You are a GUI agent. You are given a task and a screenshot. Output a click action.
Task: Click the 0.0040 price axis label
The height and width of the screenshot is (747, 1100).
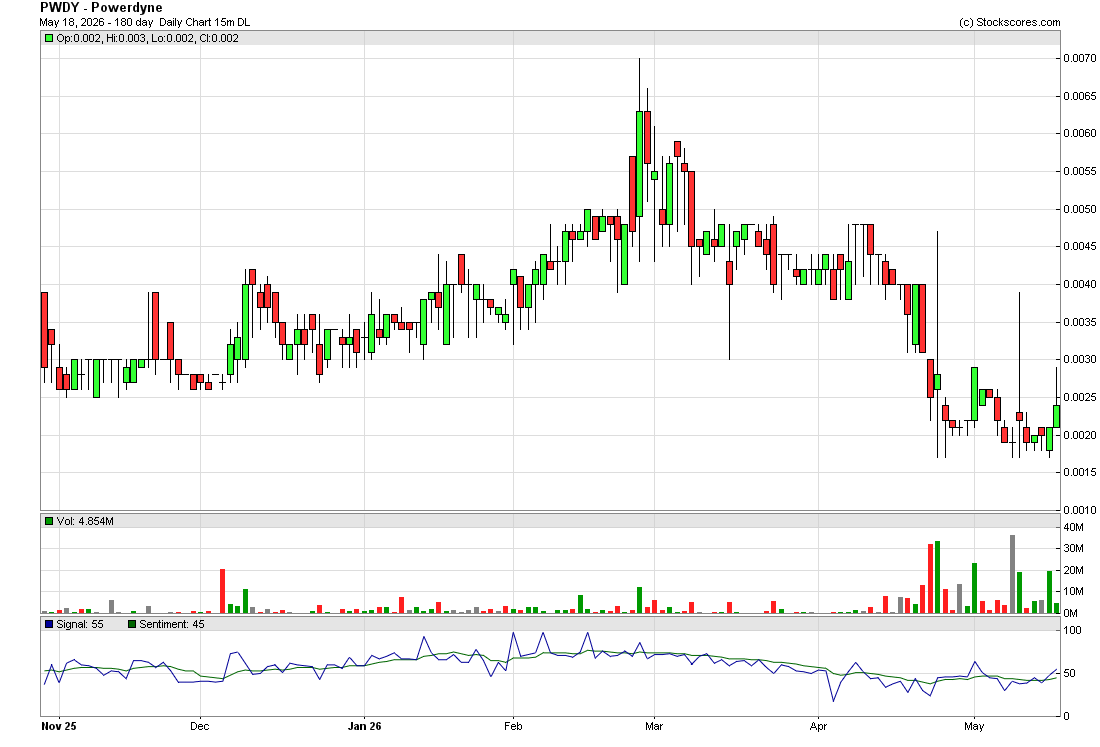[1079, 284]
